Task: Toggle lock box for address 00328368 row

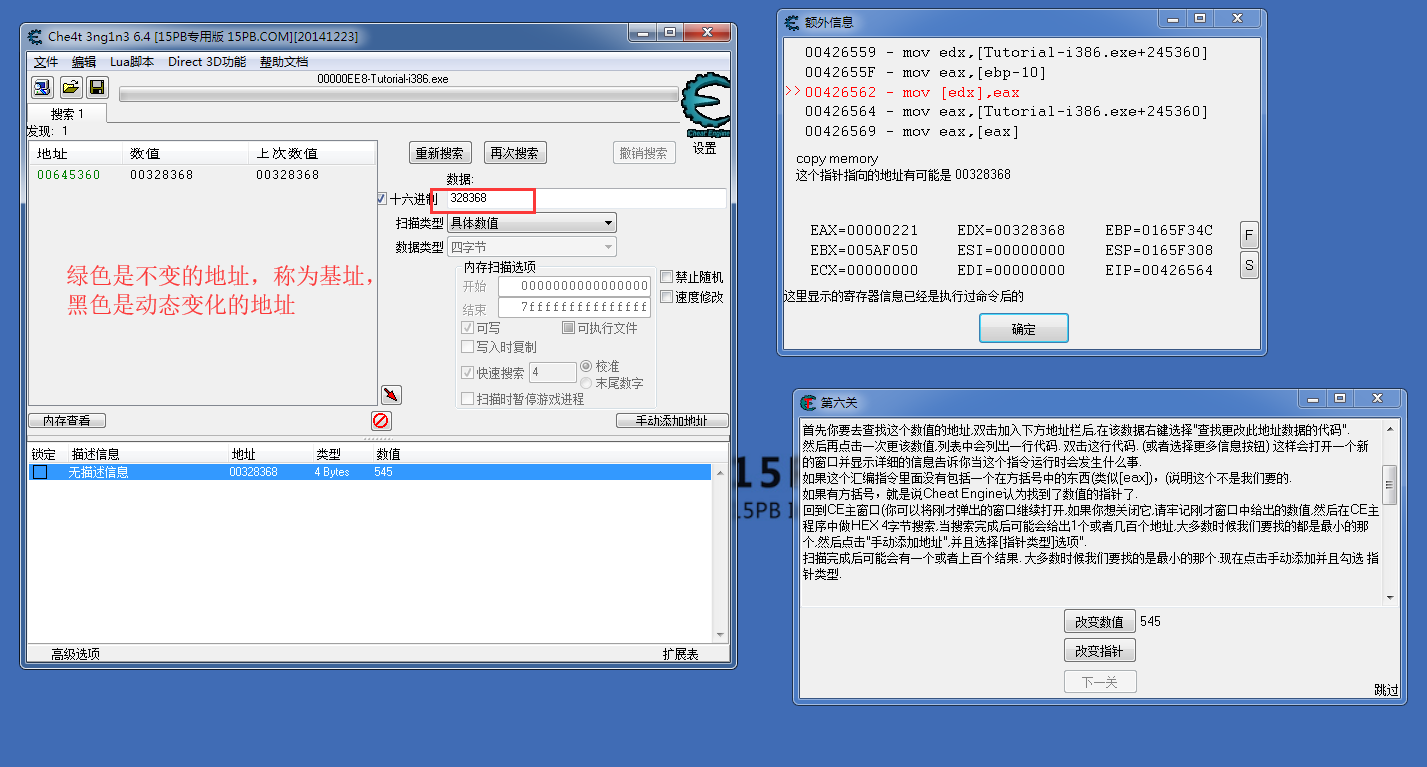Action: (40, 472)
